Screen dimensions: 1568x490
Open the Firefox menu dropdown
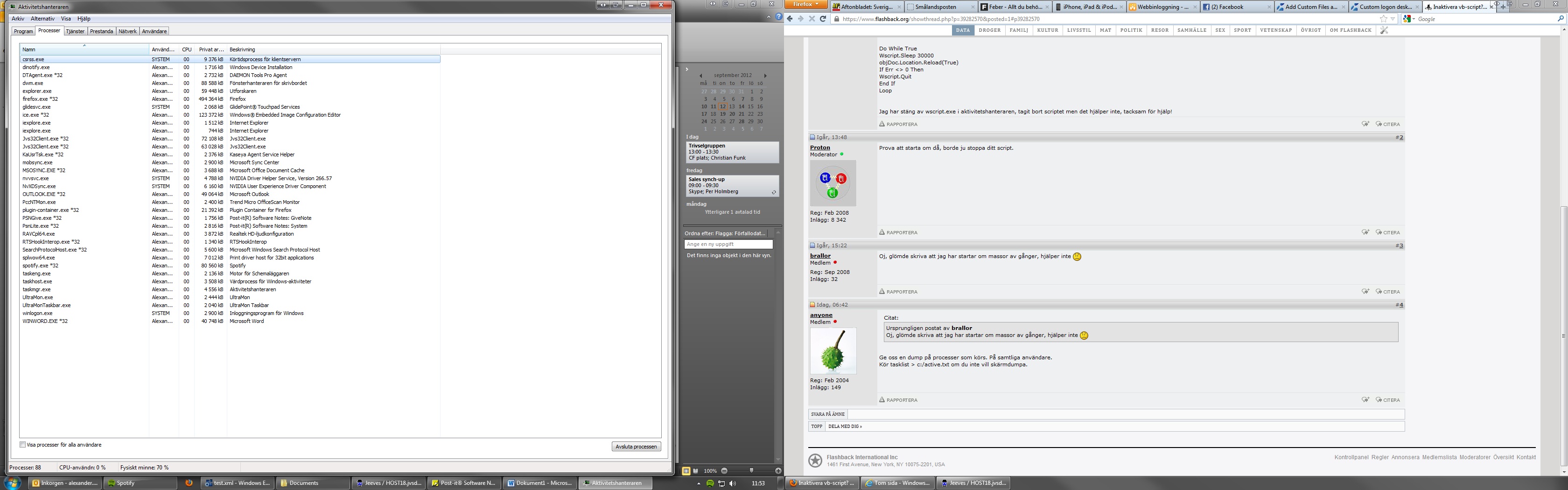(806, 4)
